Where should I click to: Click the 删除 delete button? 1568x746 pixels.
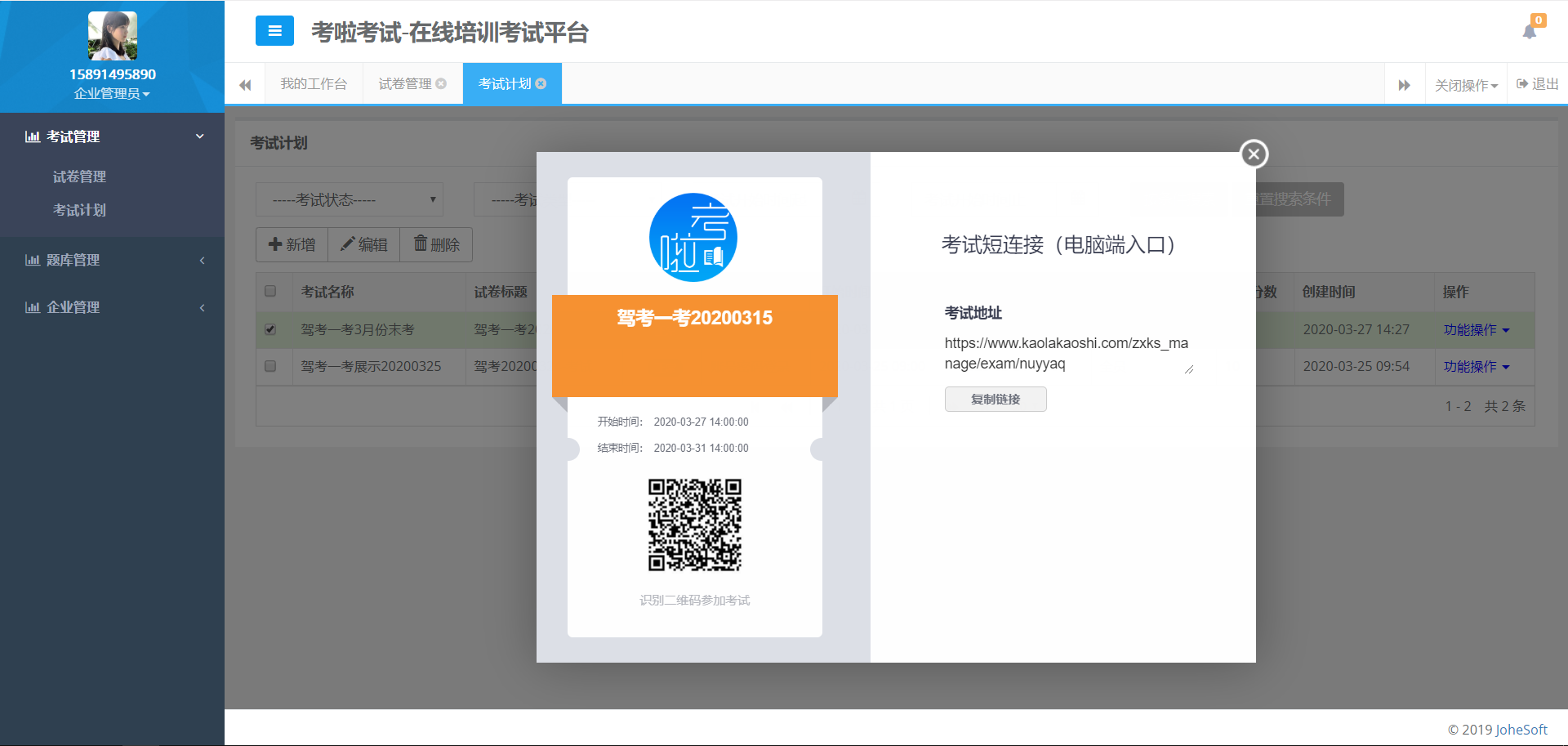[436, 244]
